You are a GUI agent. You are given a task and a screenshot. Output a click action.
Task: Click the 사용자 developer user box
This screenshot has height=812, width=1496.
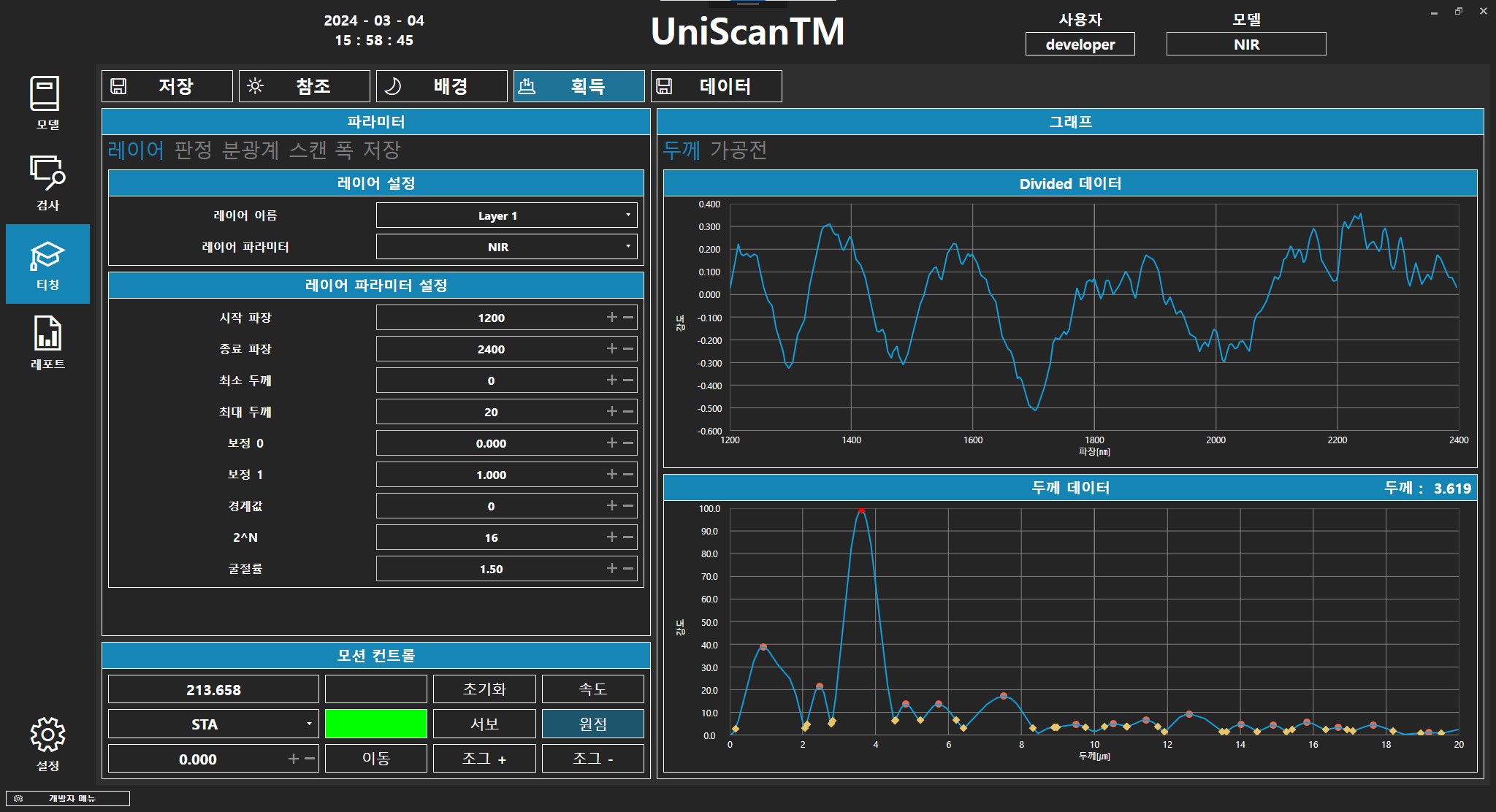pyautogui.click(x=1080, y=44)
